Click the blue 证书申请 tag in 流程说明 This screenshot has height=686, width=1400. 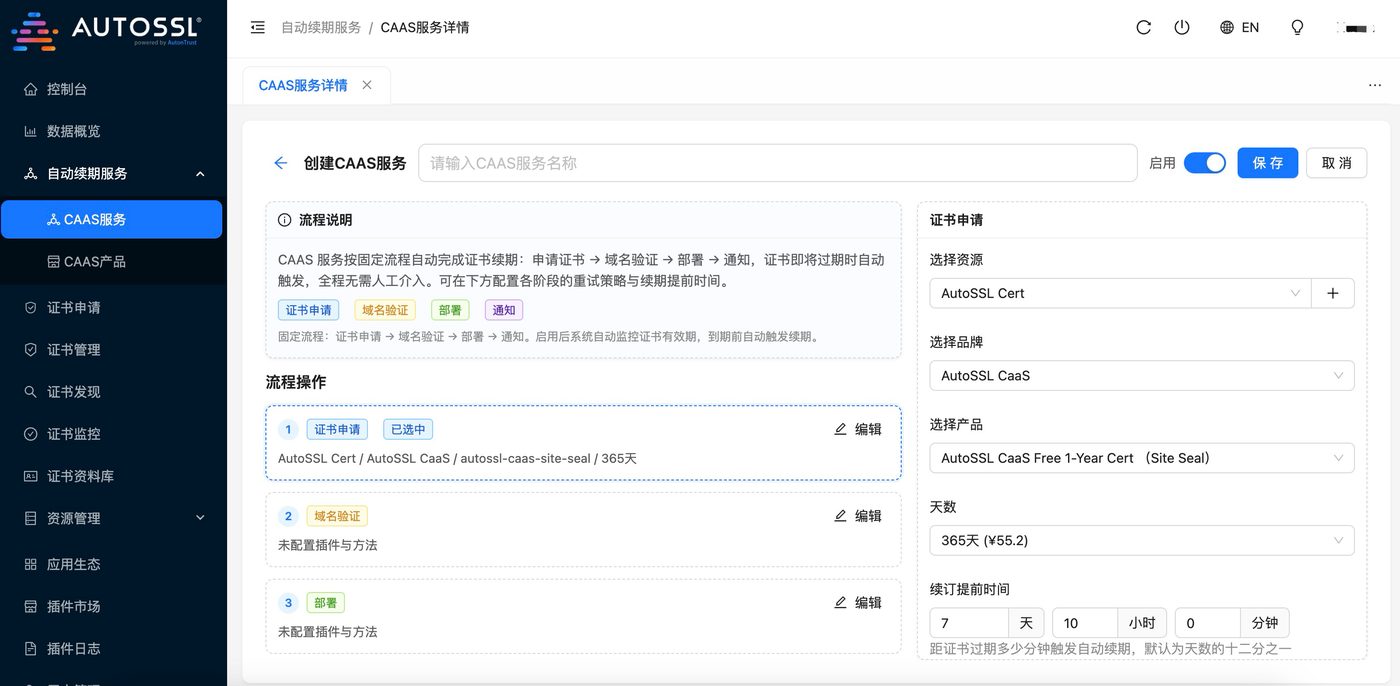(308, 310)
